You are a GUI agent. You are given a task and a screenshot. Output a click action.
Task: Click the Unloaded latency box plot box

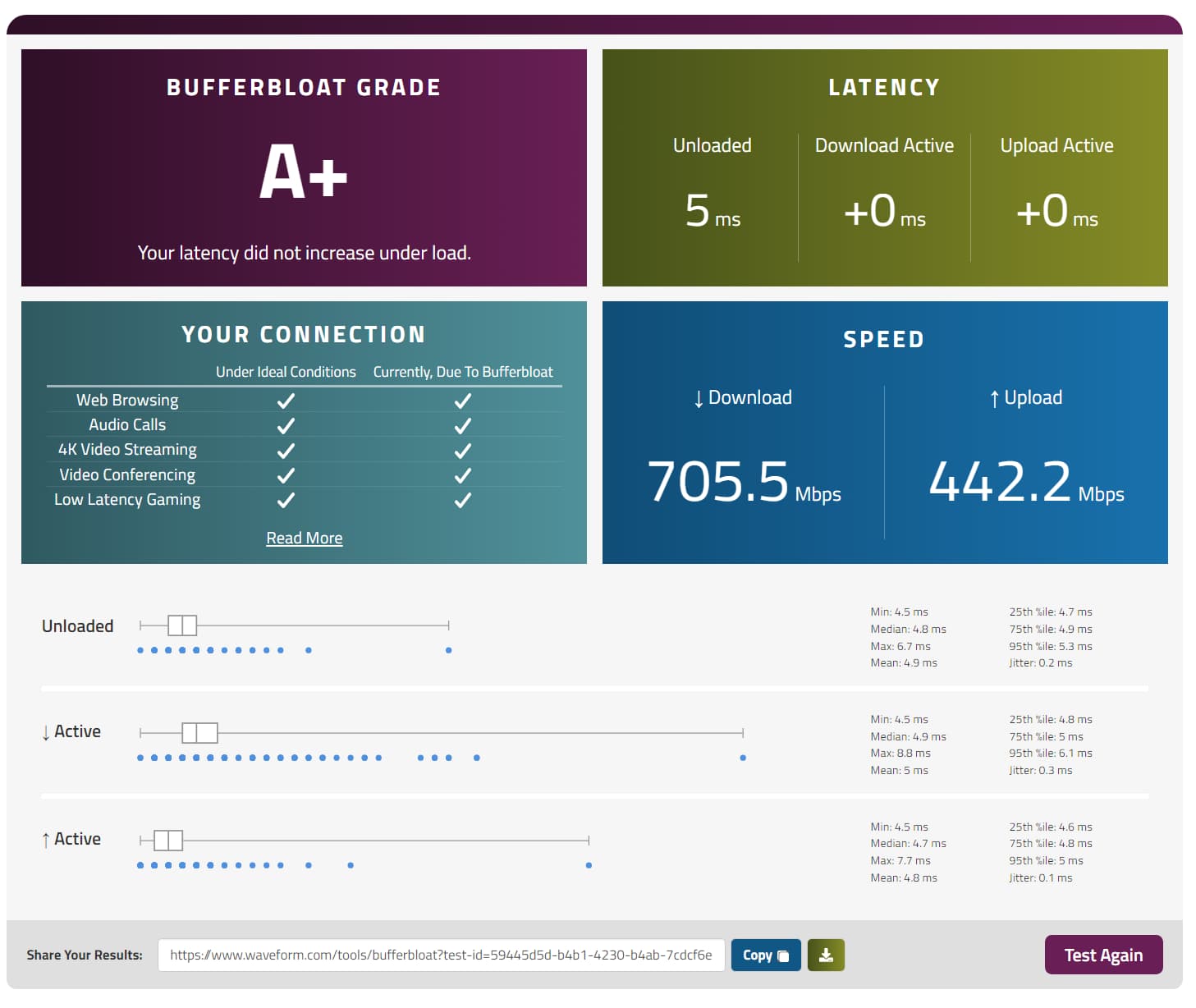pyautogui.click(x=182, y=625)
